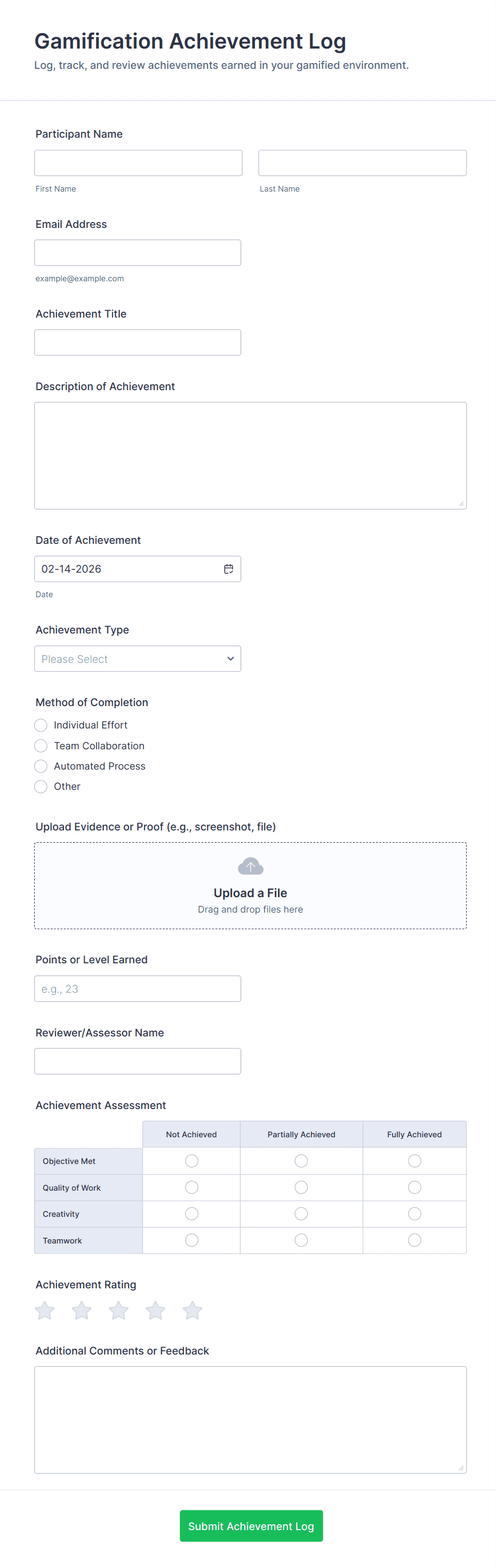
Task: Click the Description of Achievement textarea
Action: pyautogui.click(x=250, y=455)
